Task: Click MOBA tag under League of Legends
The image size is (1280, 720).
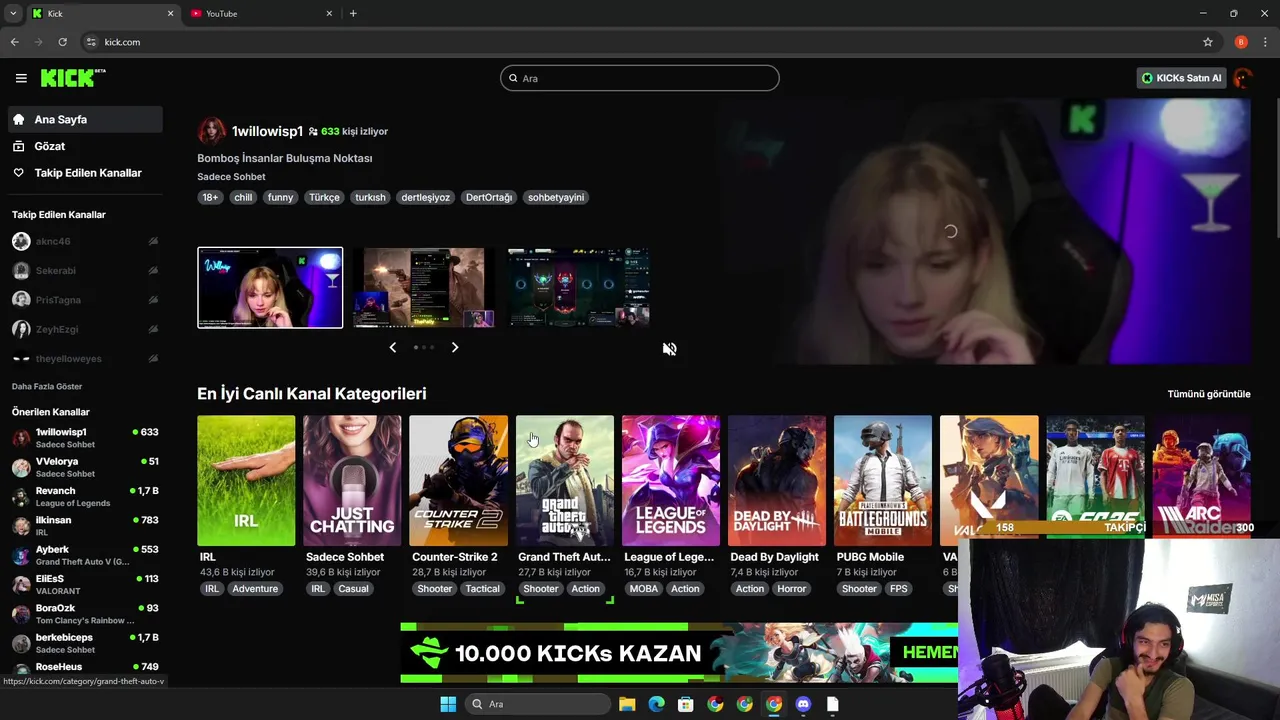Action: click(644, 589)
